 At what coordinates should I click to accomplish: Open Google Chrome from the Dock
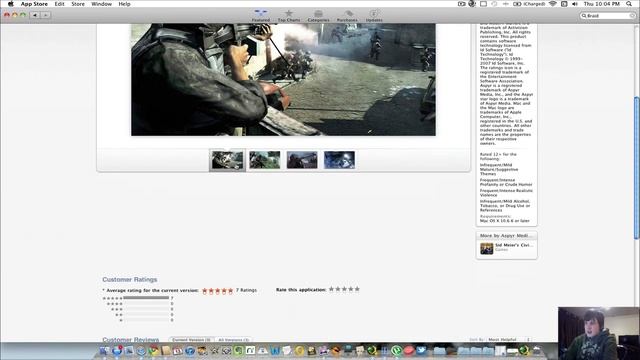pyautogui.click(x=153, y=351)
